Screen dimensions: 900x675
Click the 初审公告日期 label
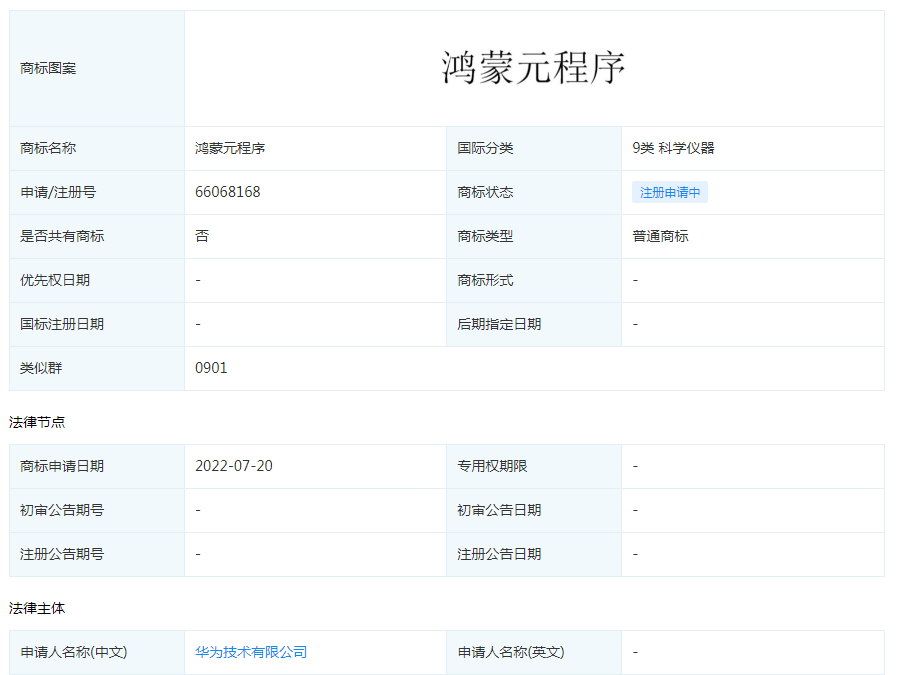[499, 510]
